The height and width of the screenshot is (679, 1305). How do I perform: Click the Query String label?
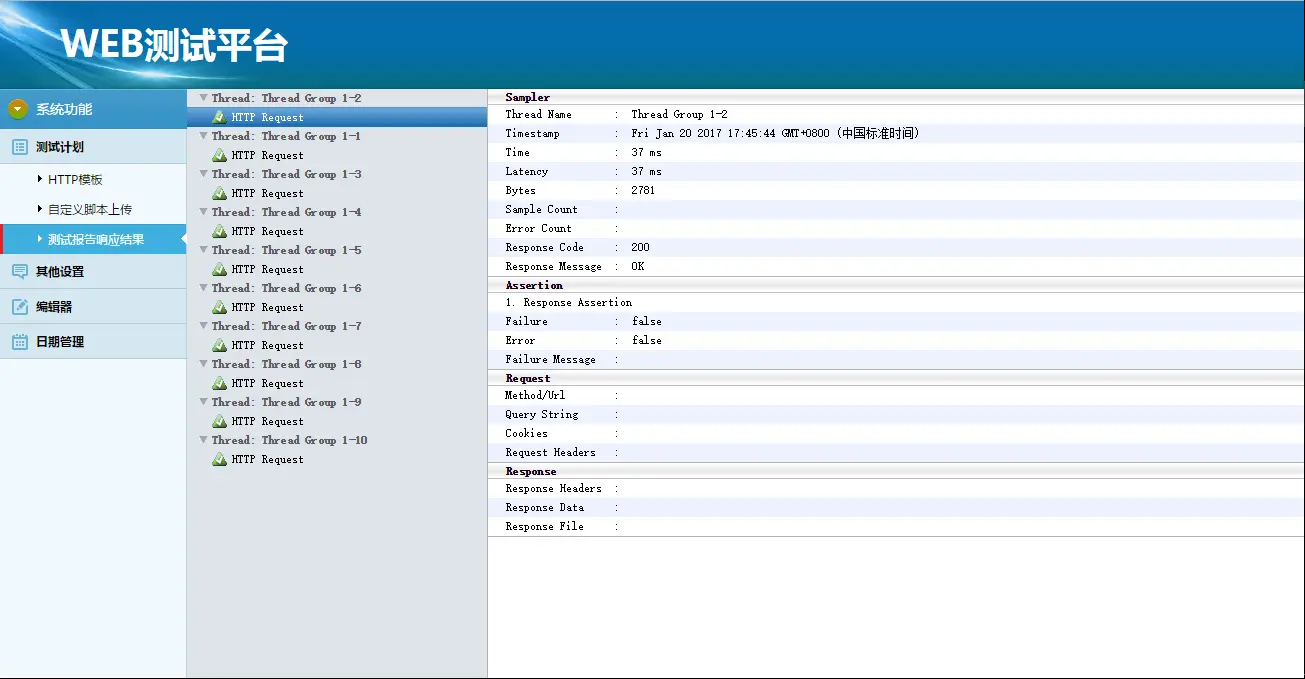541,414
